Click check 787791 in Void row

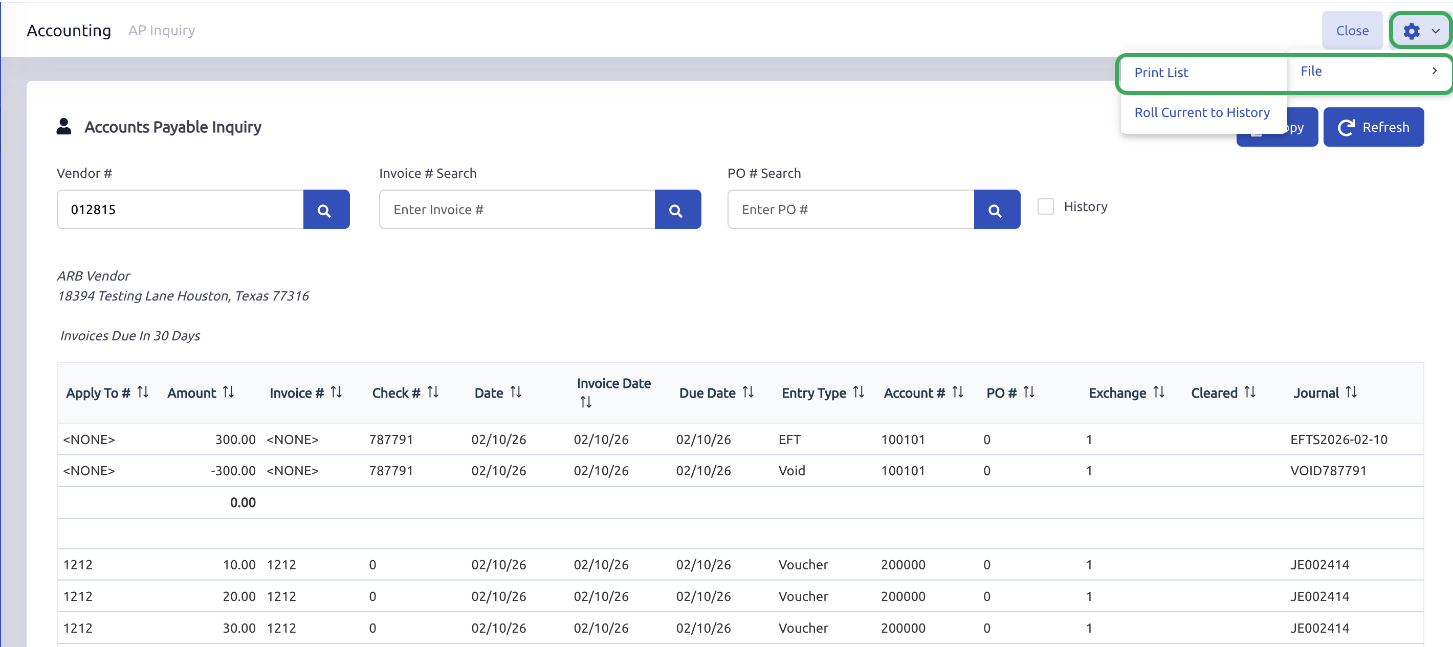[391, 471]
